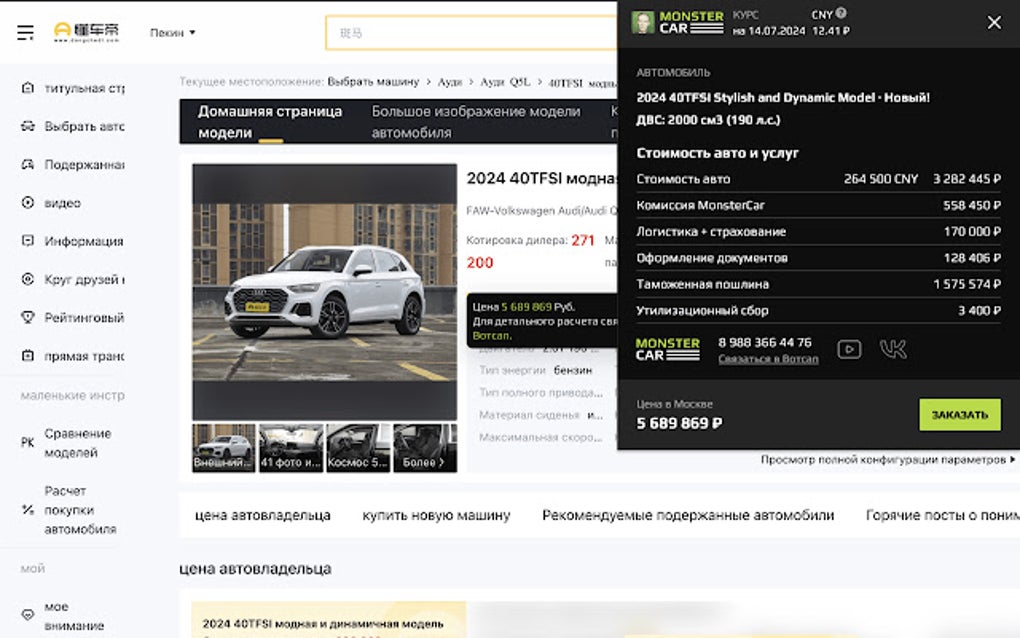
Task: Open видео sidebar item
Action: point(62,203)
